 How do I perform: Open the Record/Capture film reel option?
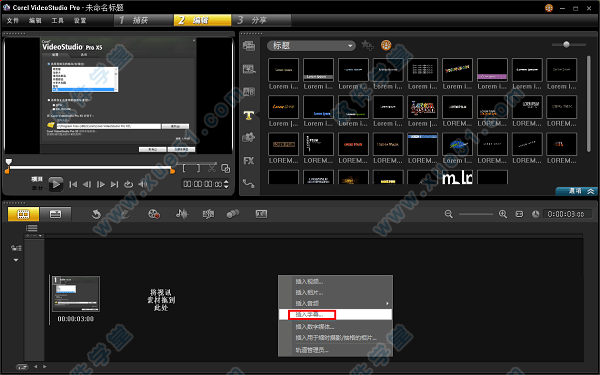[x=154, y=214]
